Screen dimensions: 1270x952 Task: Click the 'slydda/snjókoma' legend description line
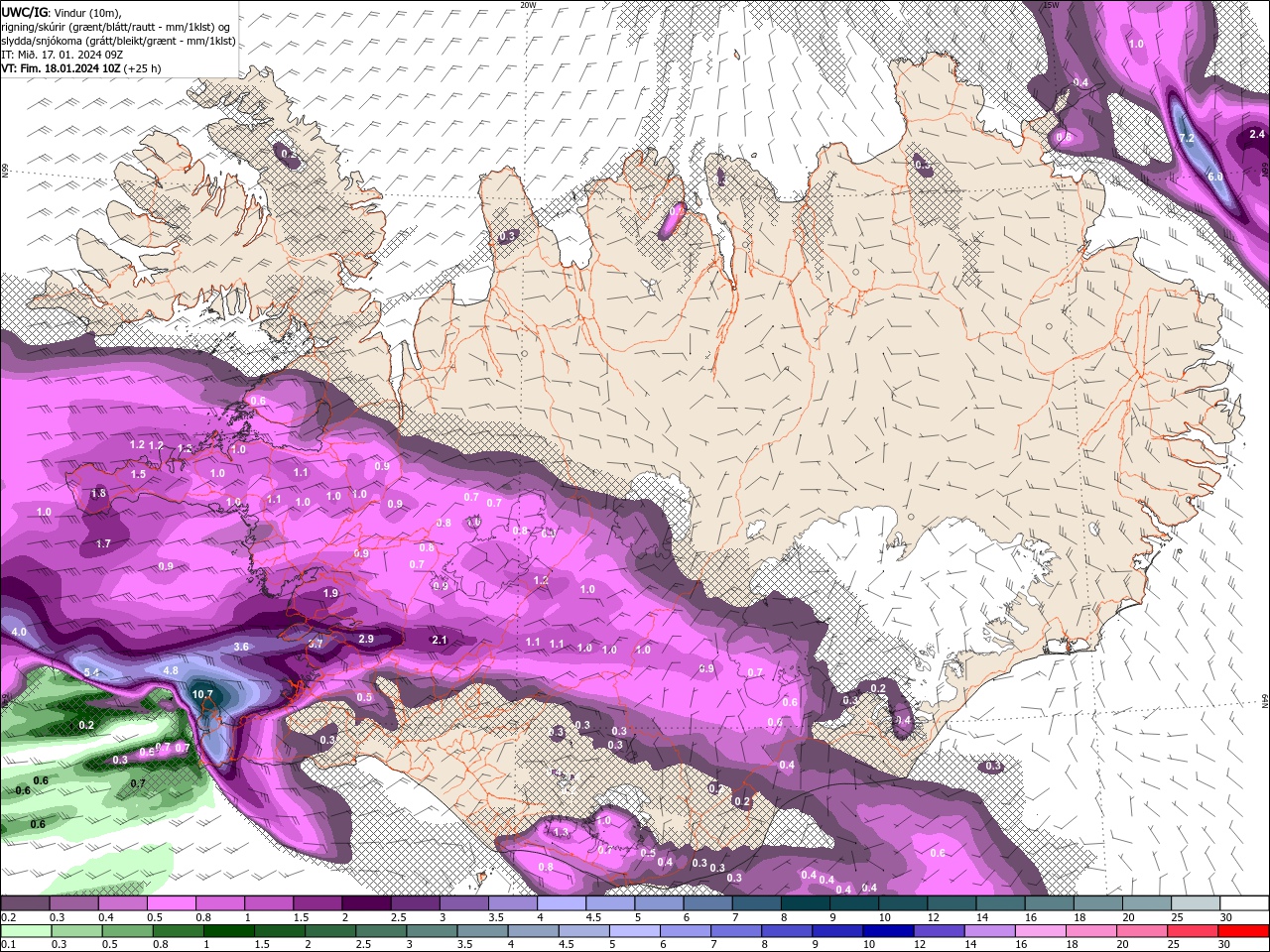coord(118,41)
